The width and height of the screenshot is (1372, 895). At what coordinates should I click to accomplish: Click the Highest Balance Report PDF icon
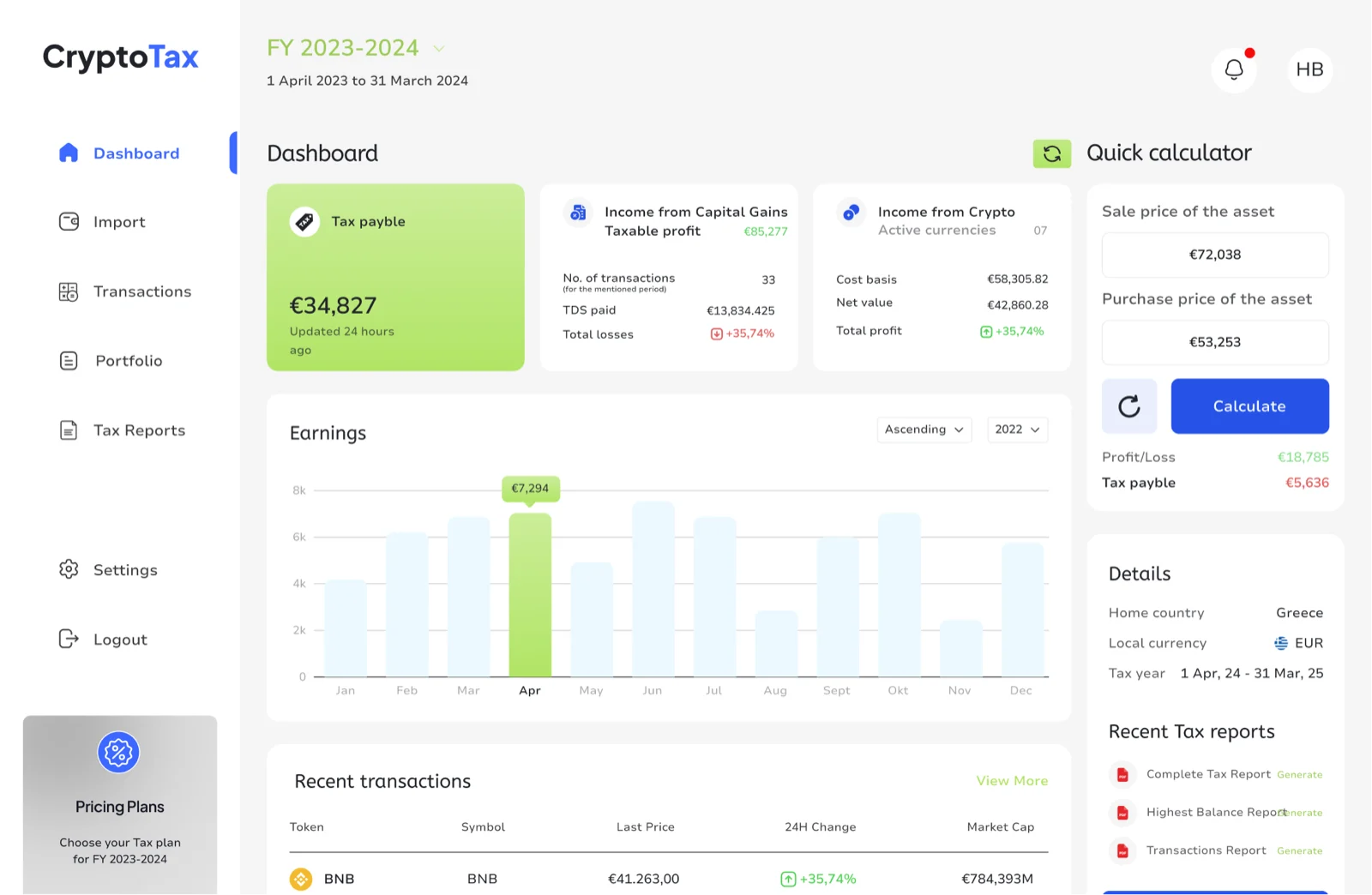[x=1122, y=812]
